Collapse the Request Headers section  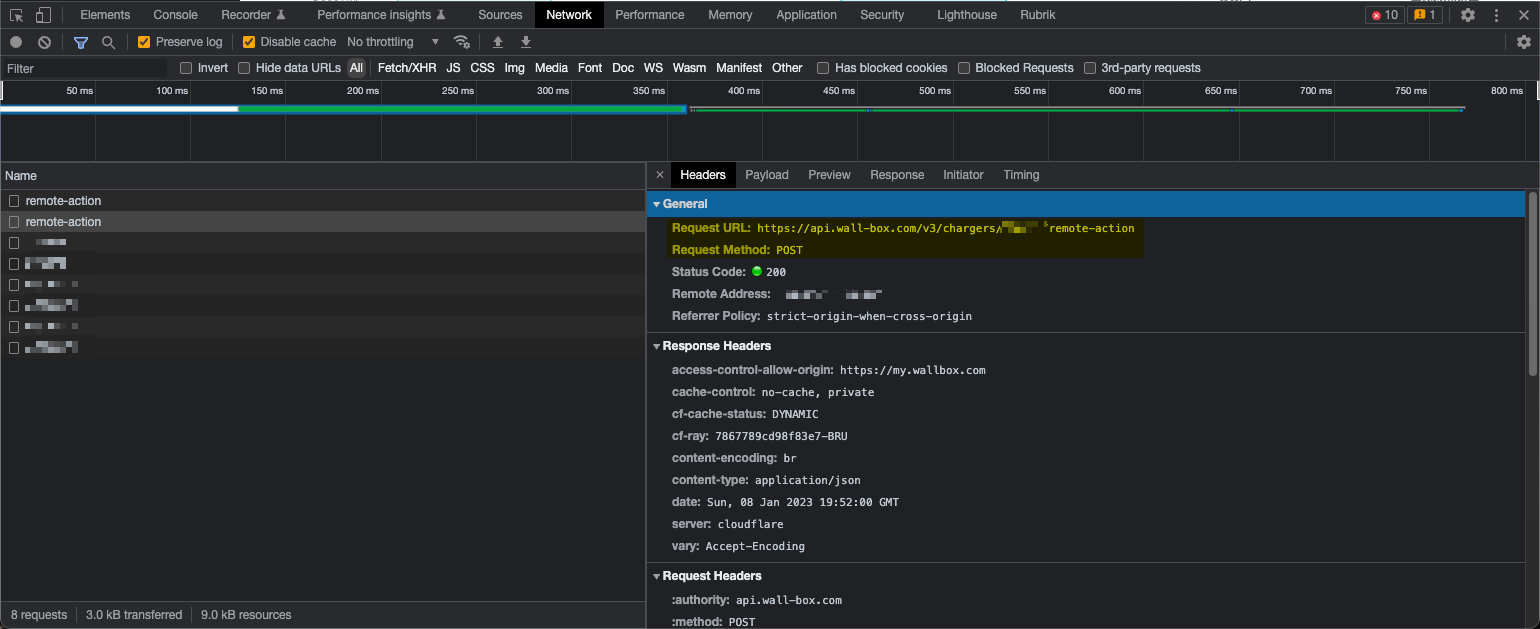657,576
